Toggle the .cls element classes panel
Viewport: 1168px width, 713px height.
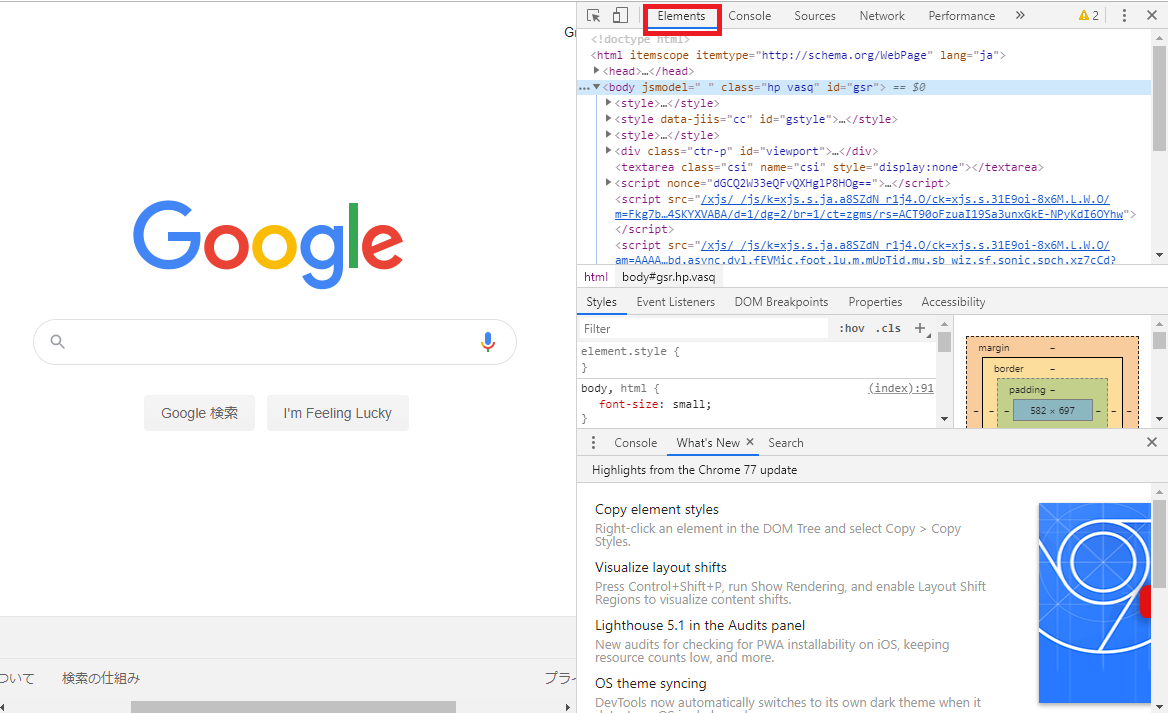click(x=888, y=329)
